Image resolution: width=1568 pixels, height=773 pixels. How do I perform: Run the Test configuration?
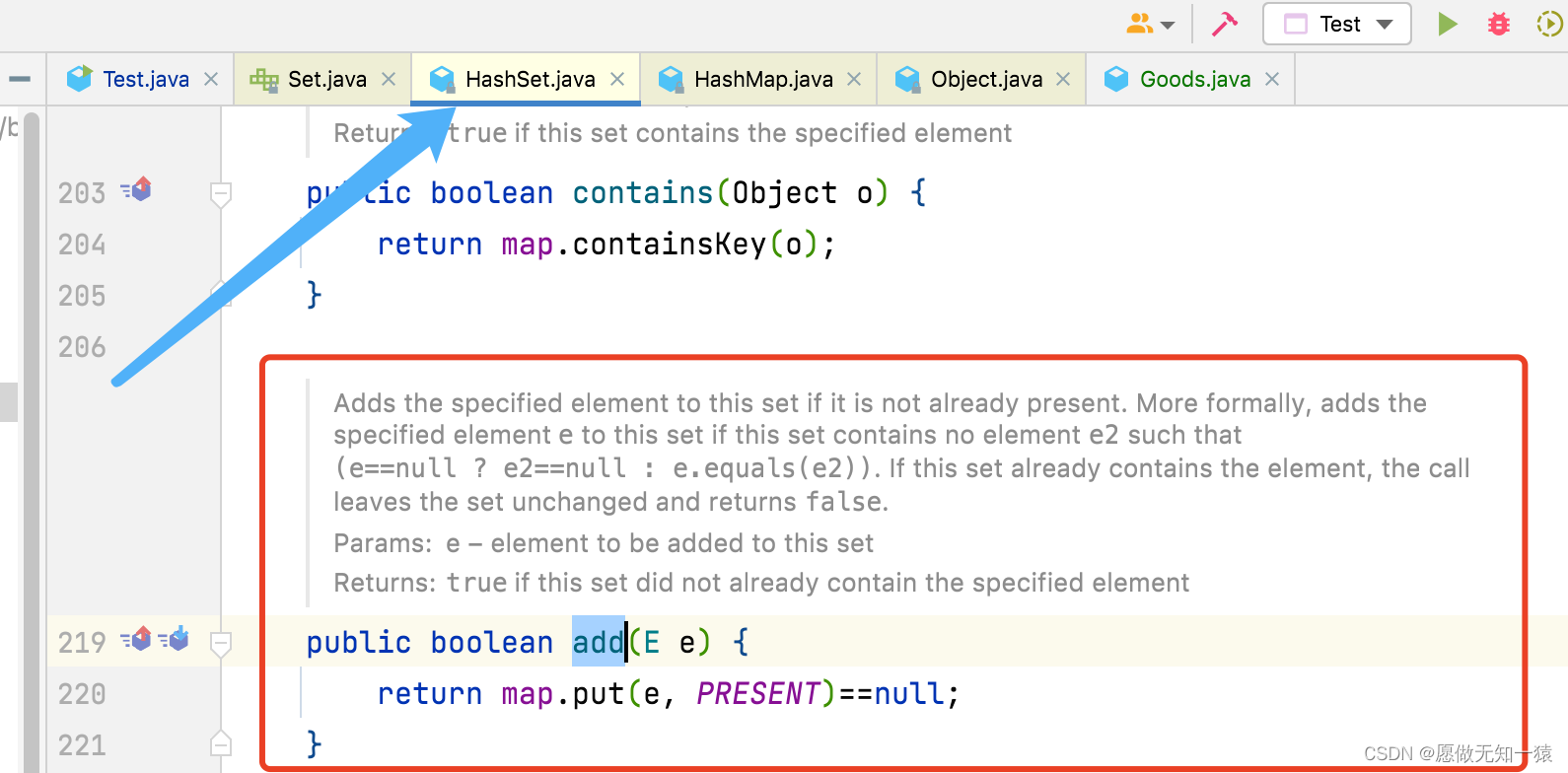click(x=1447, y=24)
